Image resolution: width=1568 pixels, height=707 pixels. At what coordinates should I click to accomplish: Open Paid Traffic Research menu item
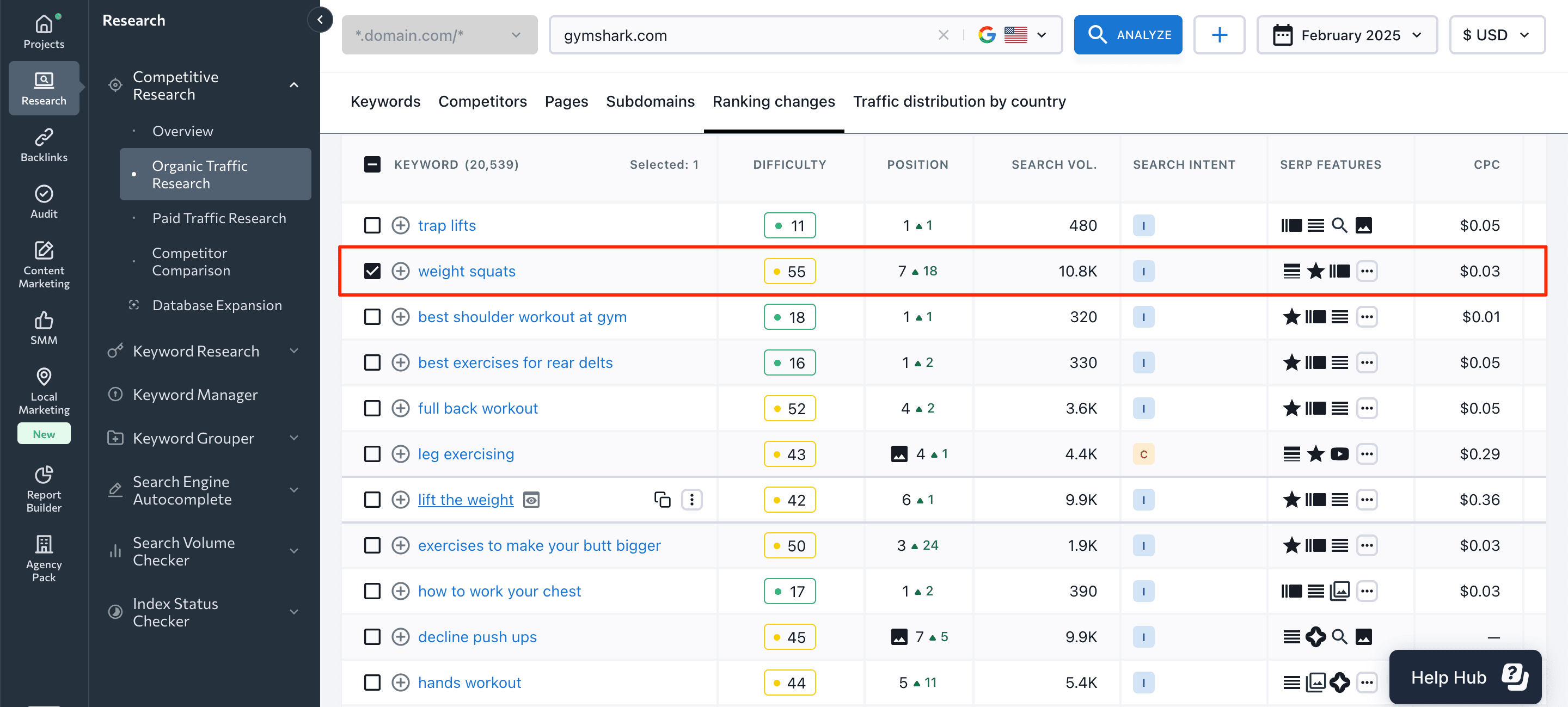[218, 218]
